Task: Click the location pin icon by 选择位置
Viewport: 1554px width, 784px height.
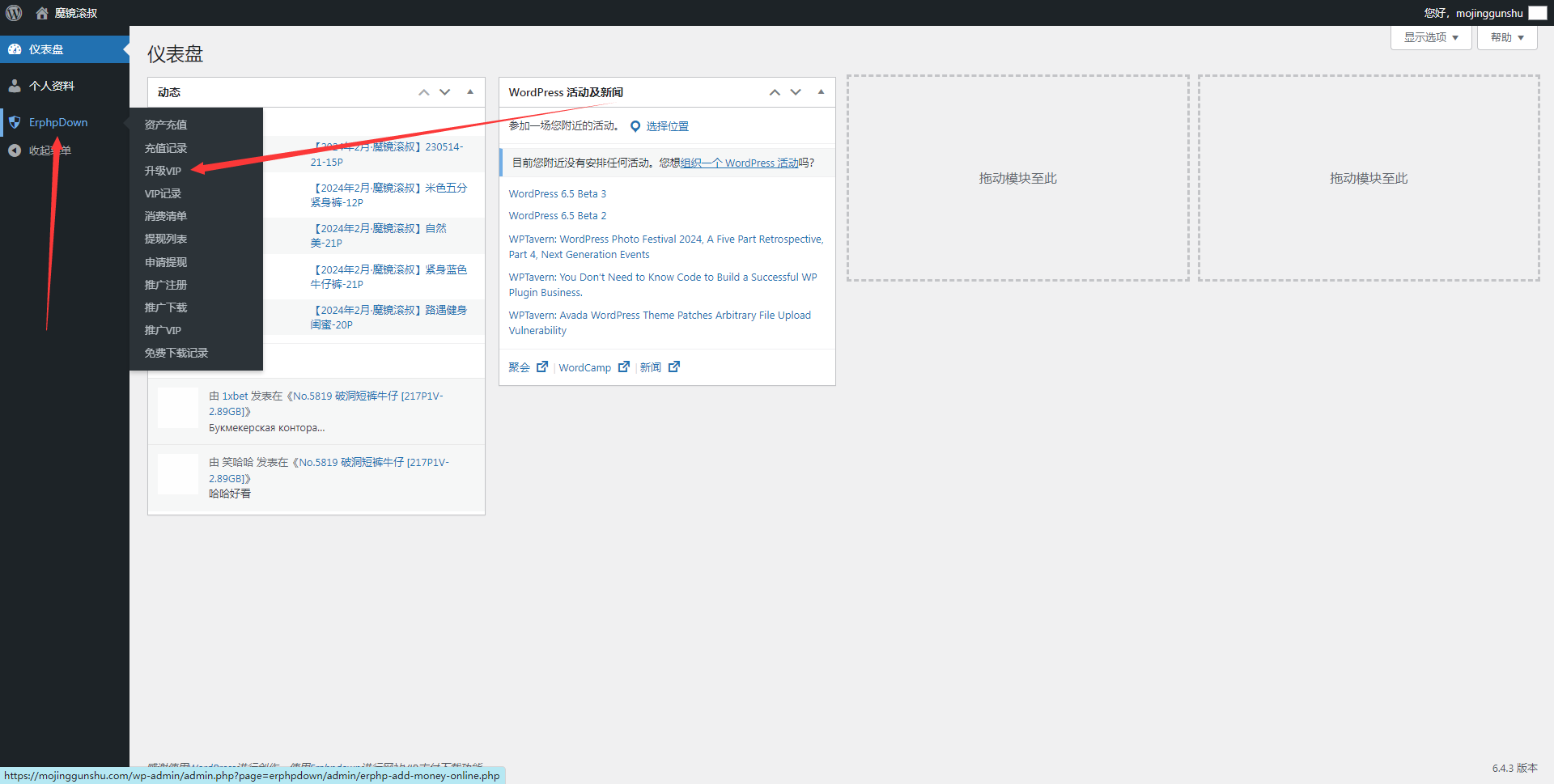Action: (635, 126)
